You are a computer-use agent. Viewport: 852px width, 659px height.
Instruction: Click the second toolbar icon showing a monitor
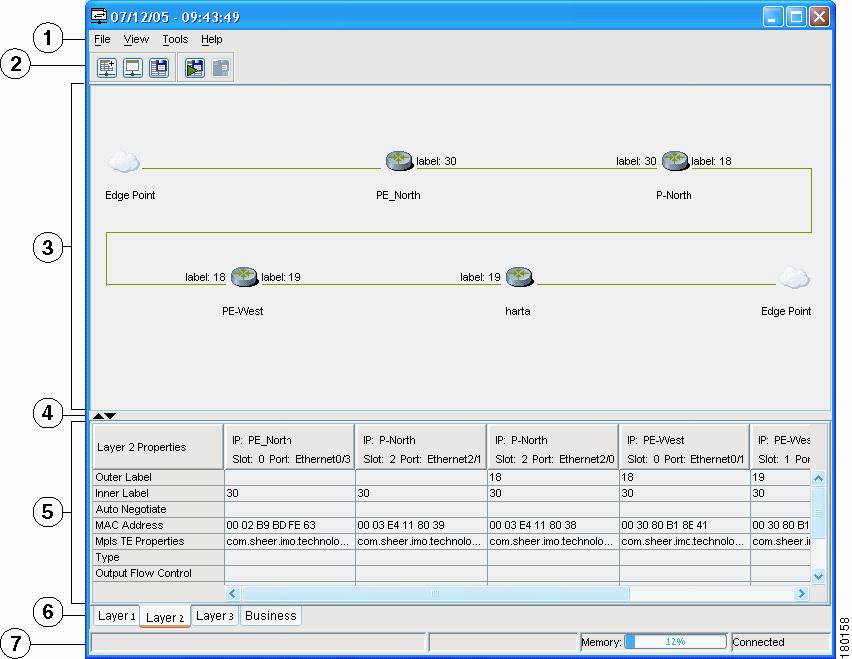pos(133,68)
